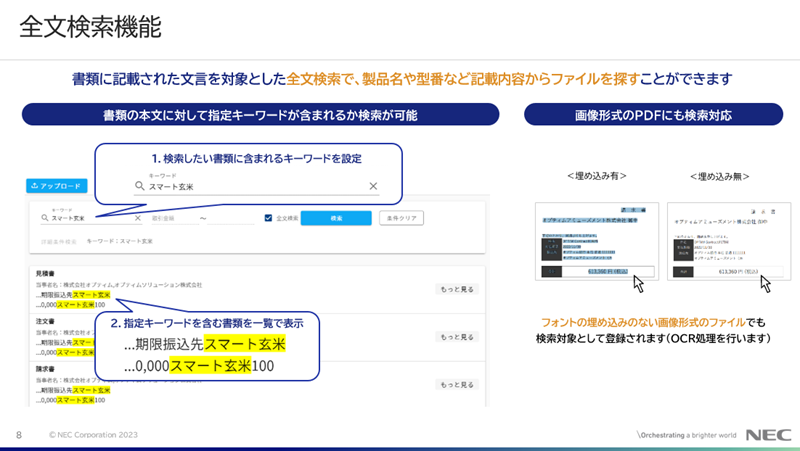The image size is (800, 451).
Task: Click the small X in the search bar keyword field
Action: coord(138,218)
